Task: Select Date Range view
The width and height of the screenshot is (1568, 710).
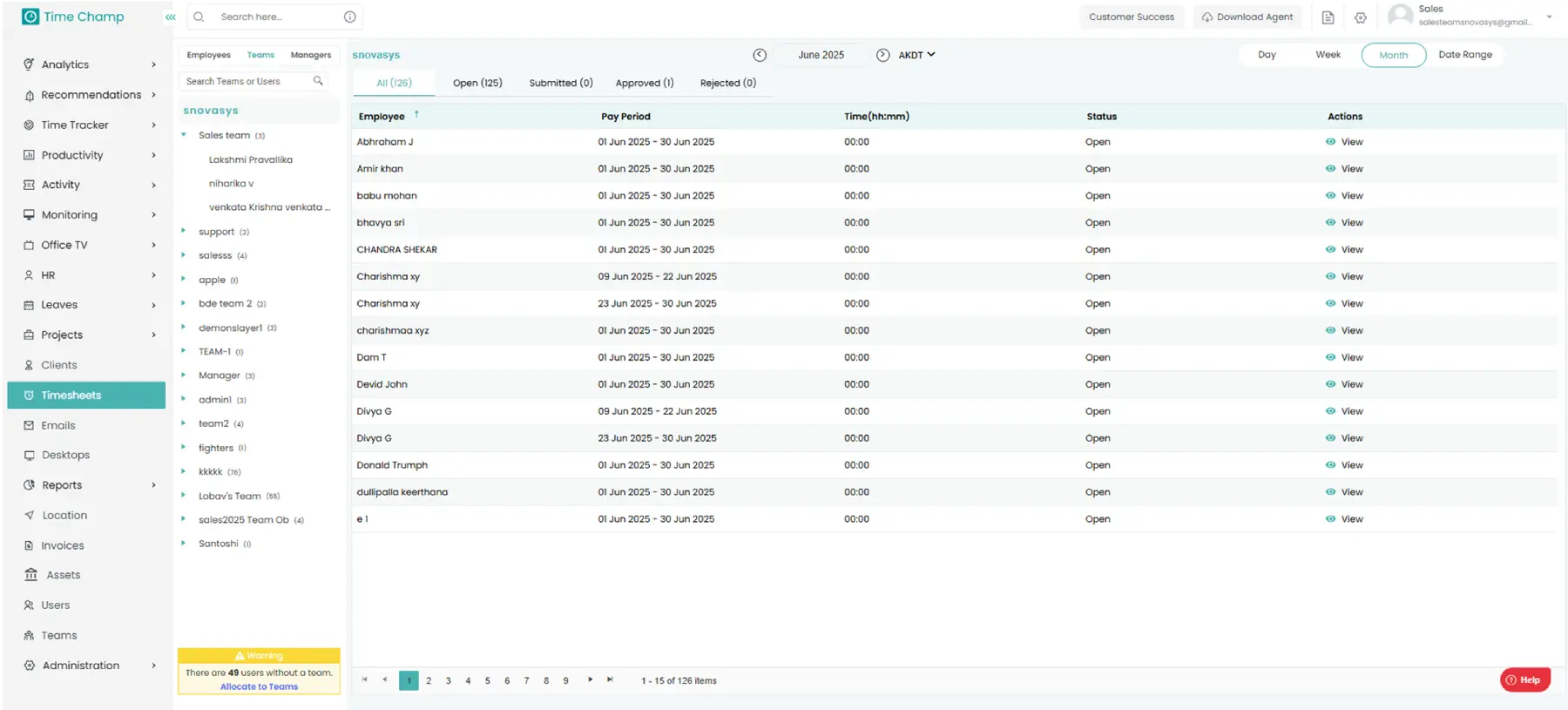Action: [1465, 55]
